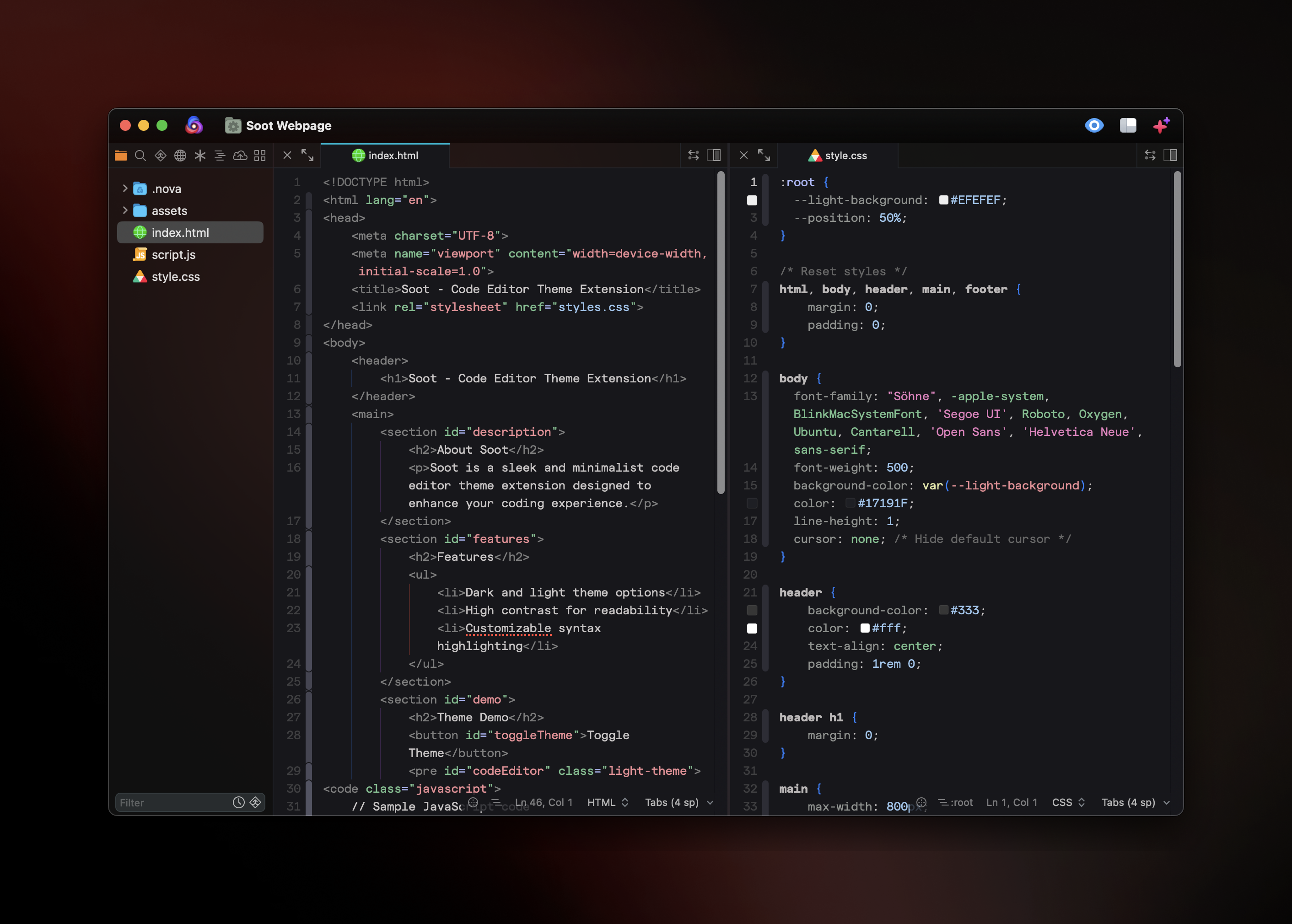Click the '<!DOCTYPE html>' line

(376, 182)
